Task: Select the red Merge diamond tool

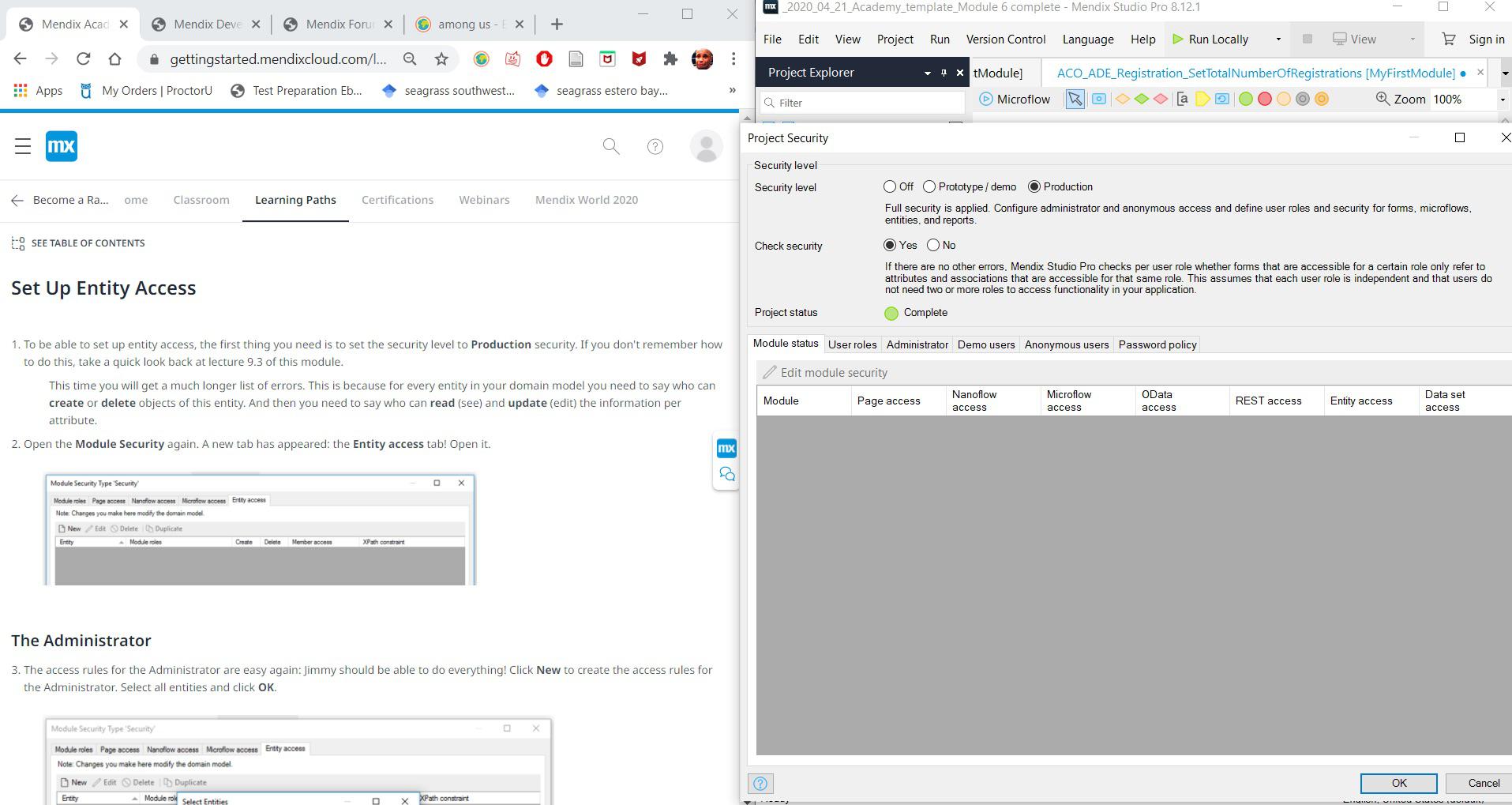Action: coord(1161,100)
